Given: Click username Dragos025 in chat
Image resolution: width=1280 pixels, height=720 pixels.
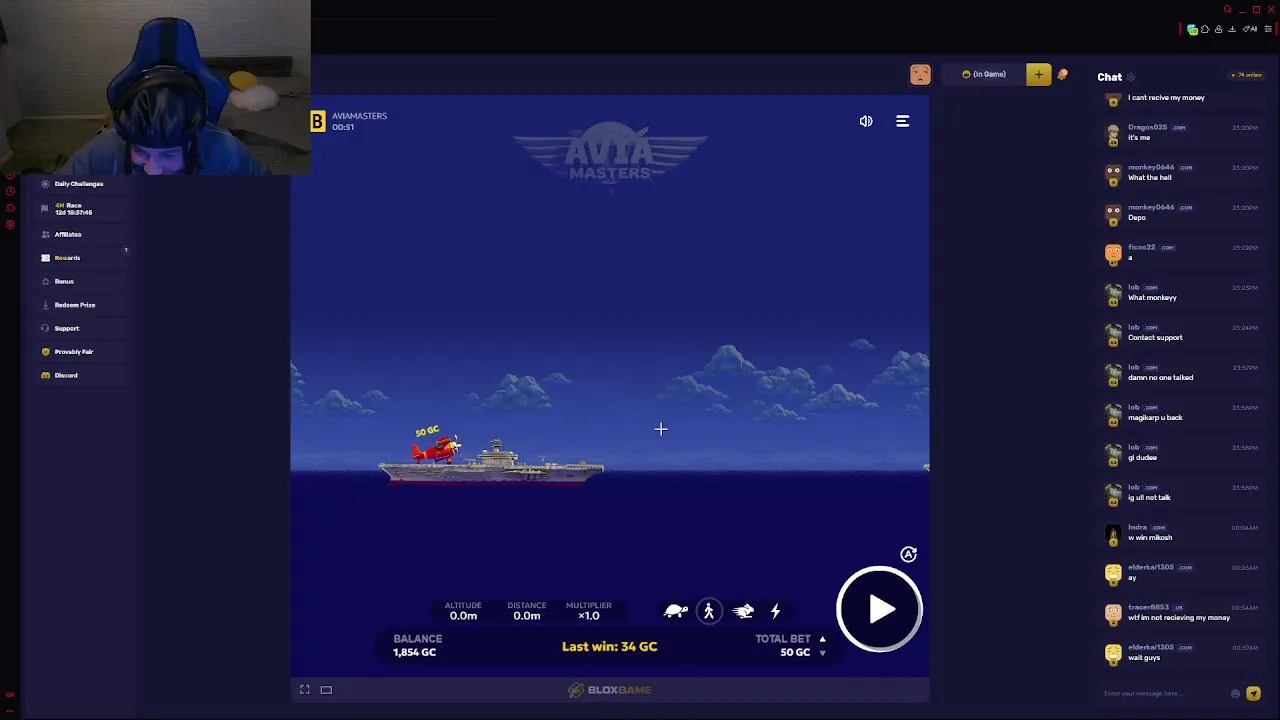Looking at the screenshot, I should 1147,127.
